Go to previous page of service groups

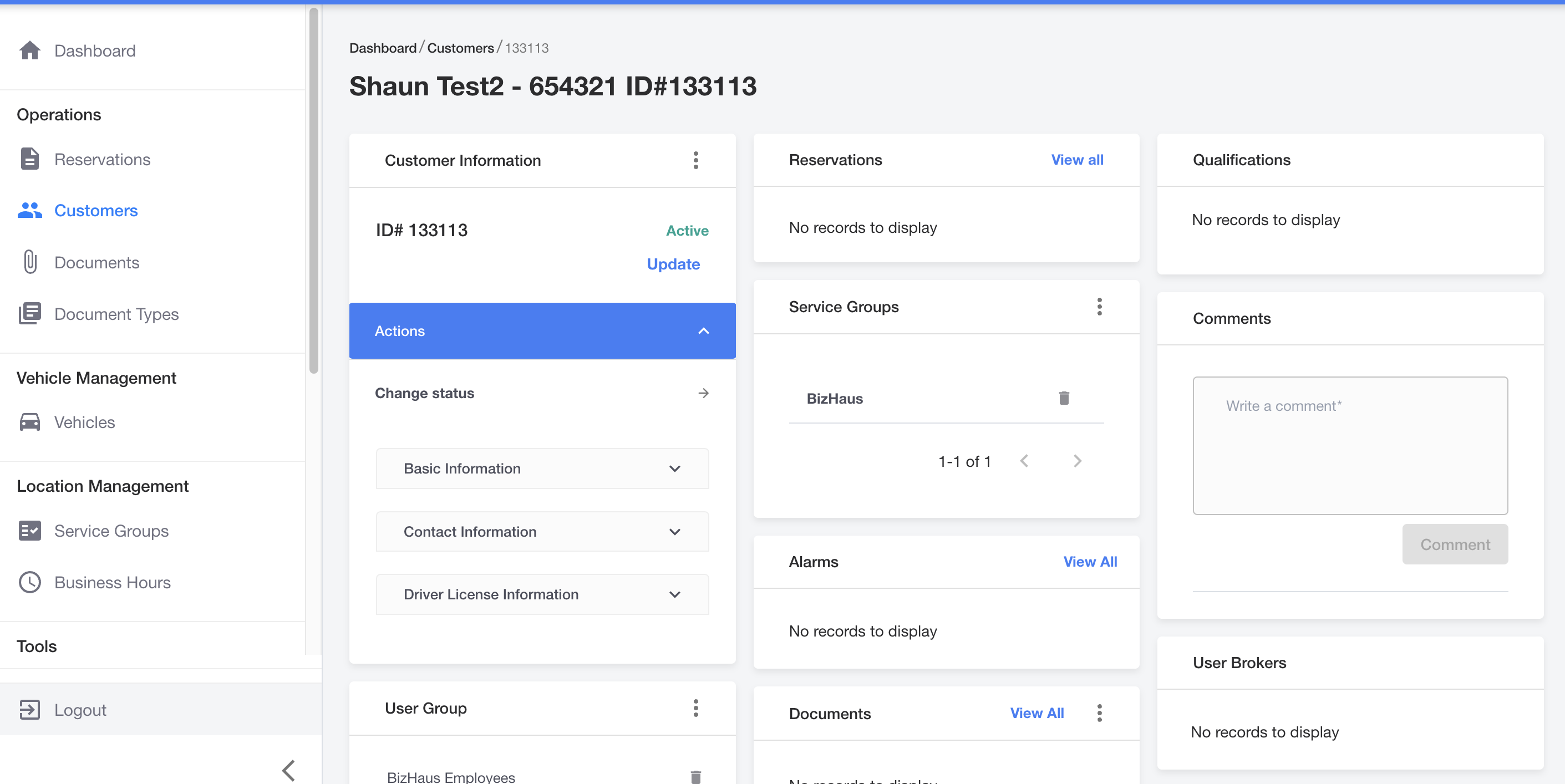tap(1024, 461)
